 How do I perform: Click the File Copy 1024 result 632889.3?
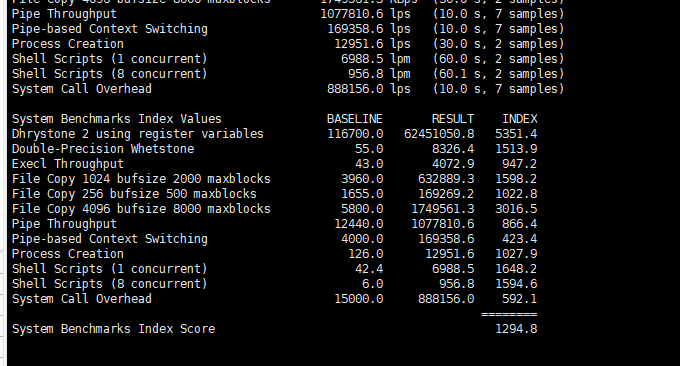point(446,179)
